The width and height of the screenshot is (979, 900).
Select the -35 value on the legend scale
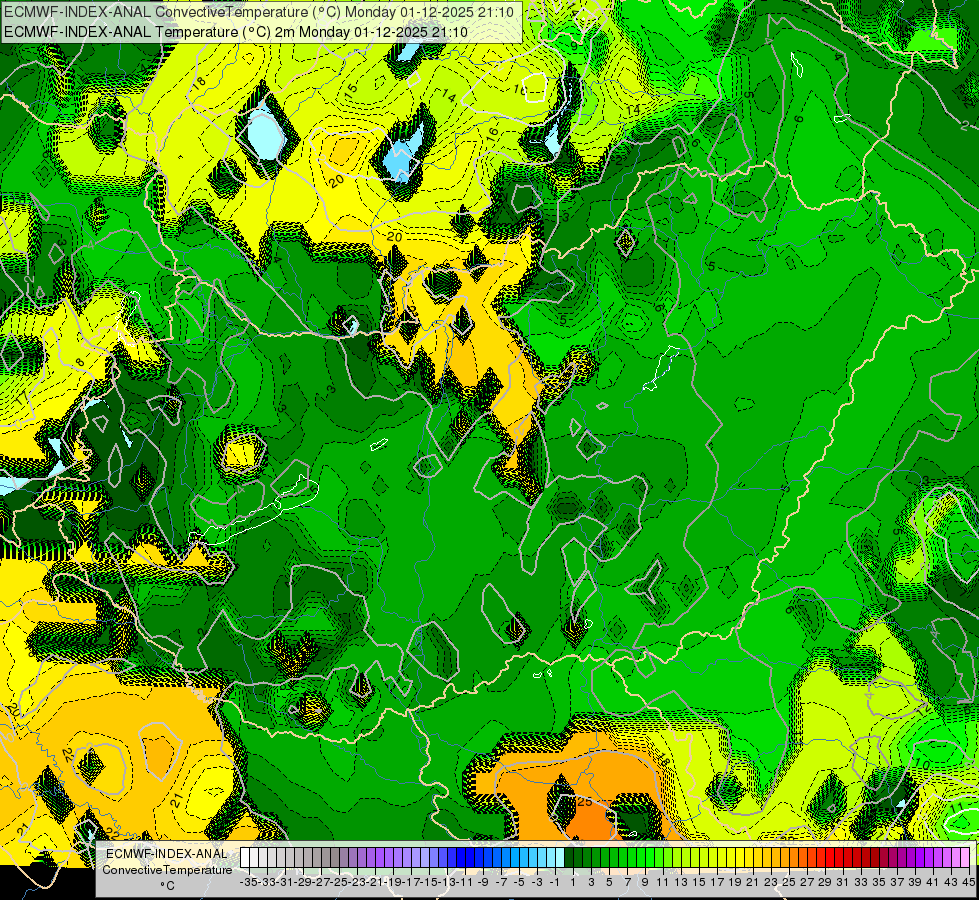(x=249, y=882)
